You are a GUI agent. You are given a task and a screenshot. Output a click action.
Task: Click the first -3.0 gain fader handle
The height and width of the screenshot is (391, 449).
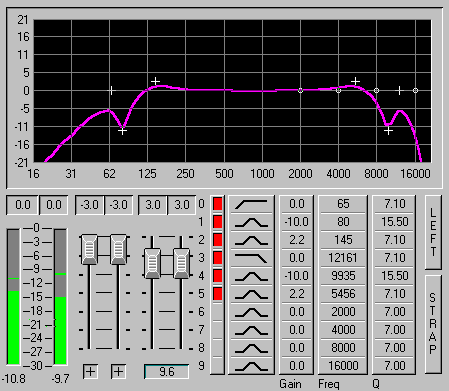[x=89, y=249]
